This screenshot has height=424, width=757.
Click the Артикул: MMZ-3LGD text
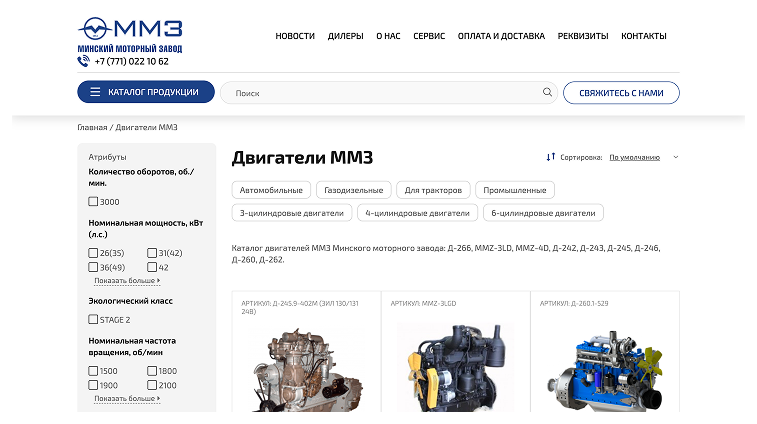[x=423, y=303]
